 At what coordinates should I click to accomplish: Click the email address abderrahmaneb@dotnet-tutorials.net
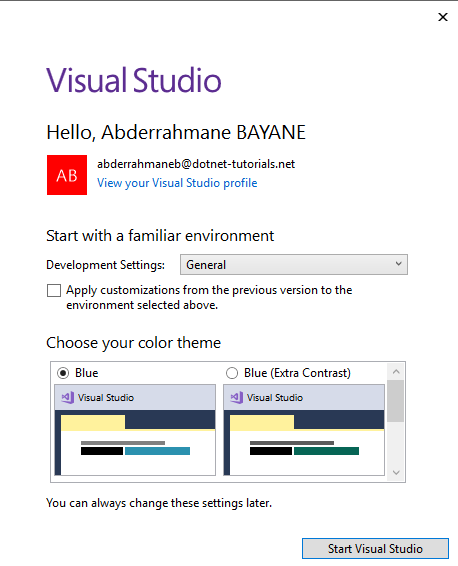click(196, 164)
